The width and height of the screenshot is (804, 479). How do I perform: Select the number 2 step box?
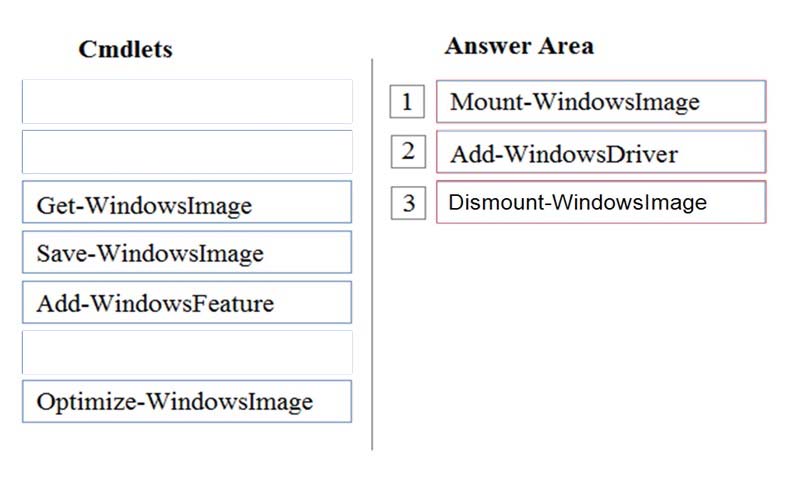tap(408, 151)
